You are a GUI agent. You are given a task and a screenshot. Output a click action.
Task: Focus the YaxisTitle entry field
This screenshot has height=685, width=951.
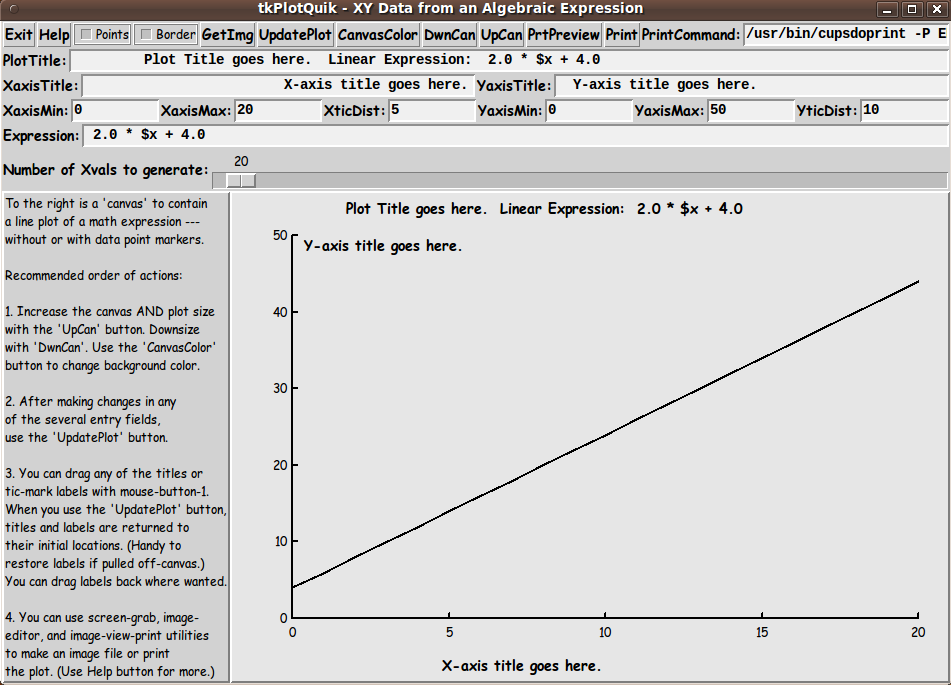[x=751, y=85]
